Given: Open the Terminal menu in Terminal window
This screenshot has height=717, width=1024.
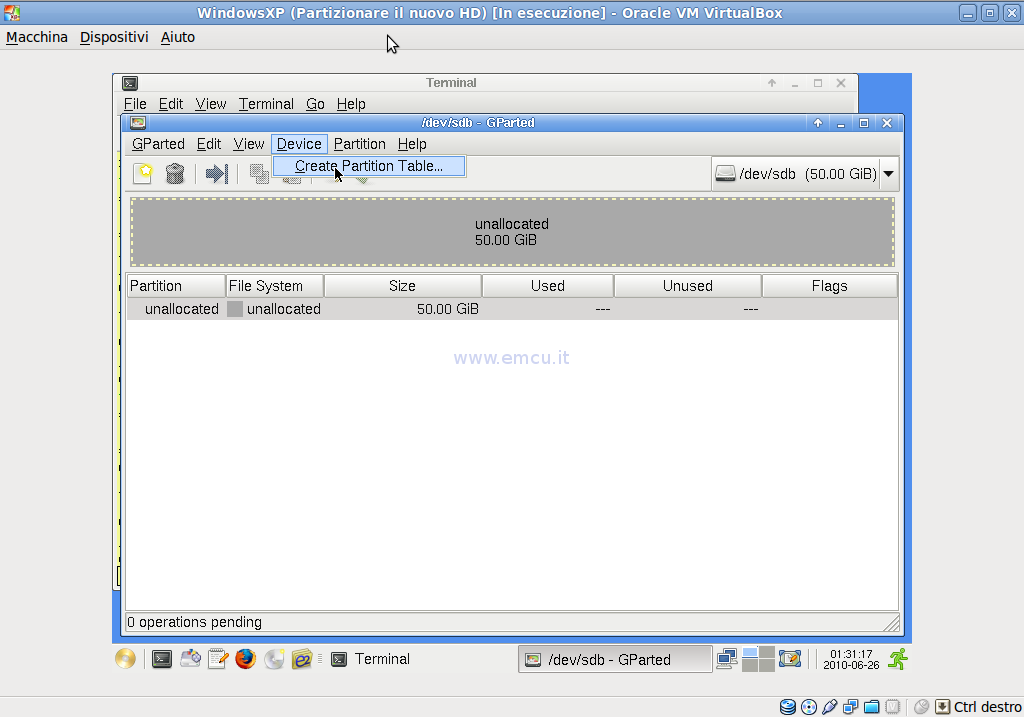Looking at the screenshot, I should tap(266, 104).
